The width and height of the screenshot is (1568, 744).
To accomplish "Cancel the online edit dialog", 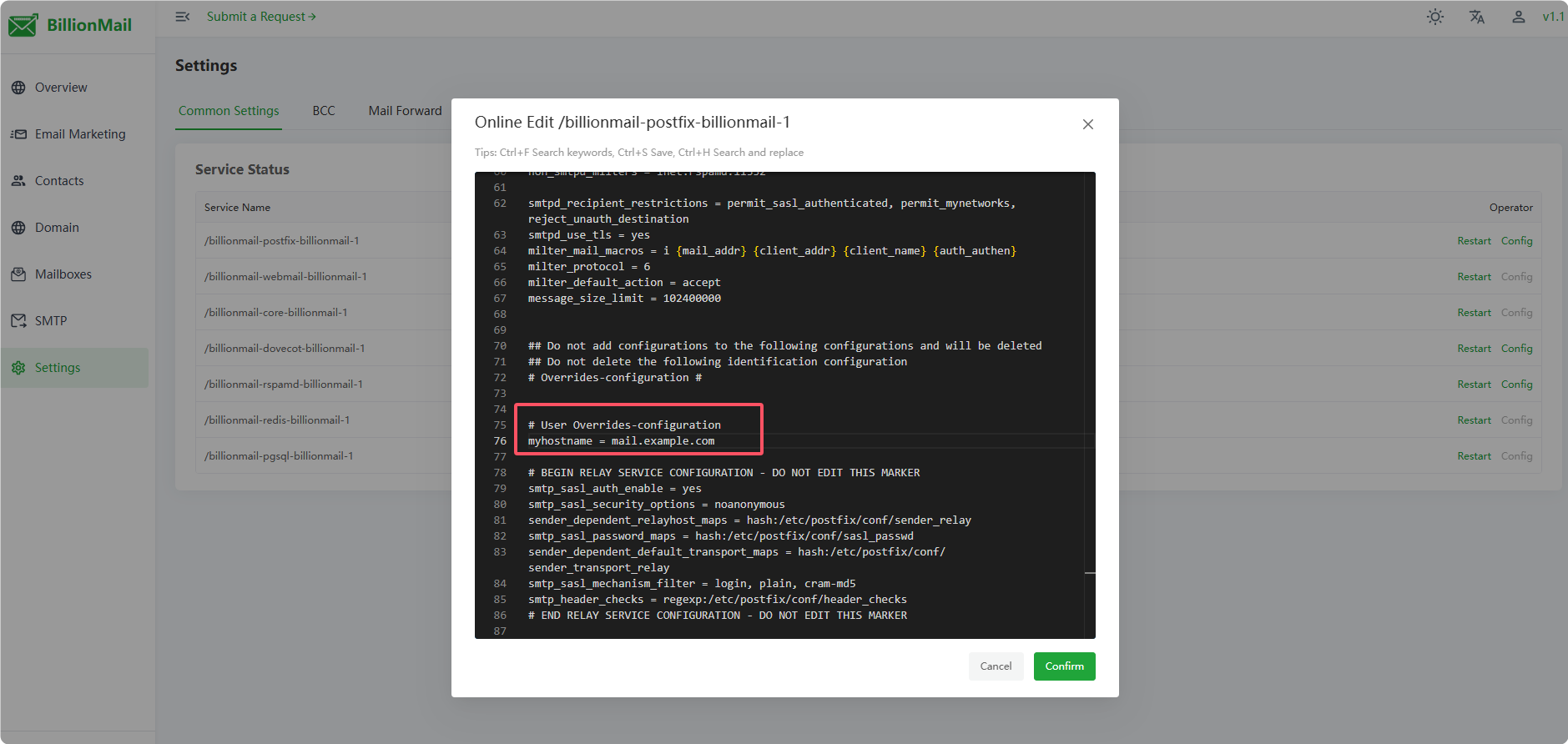I will pos(996,666).
